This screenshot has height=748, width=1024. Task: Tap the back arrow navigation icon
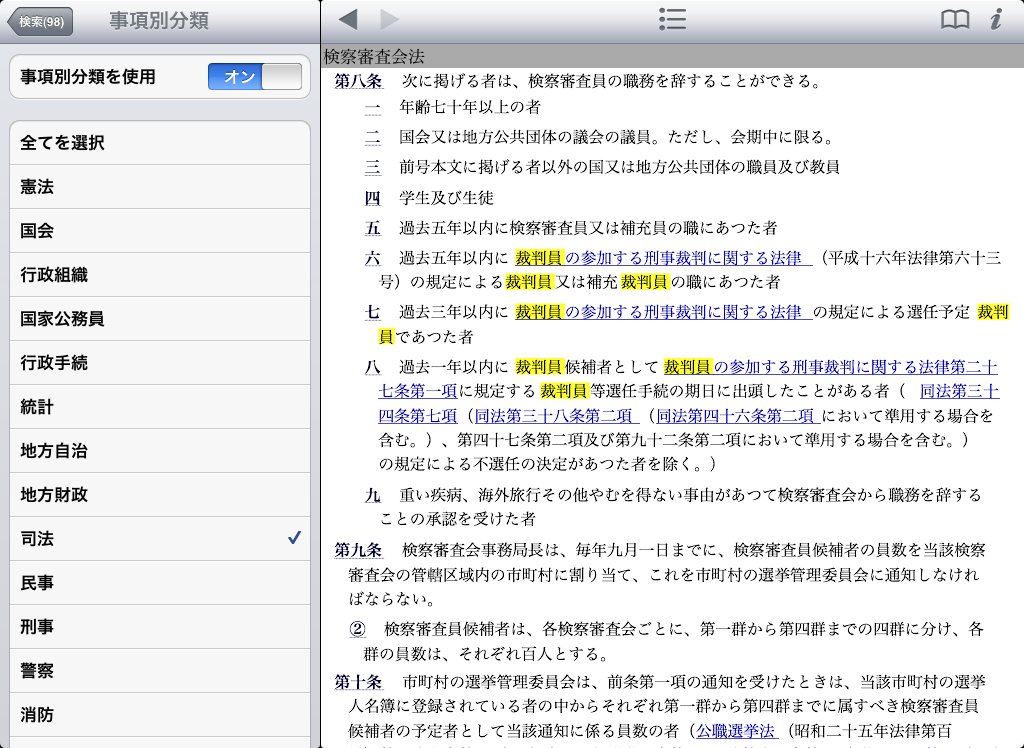348,19
